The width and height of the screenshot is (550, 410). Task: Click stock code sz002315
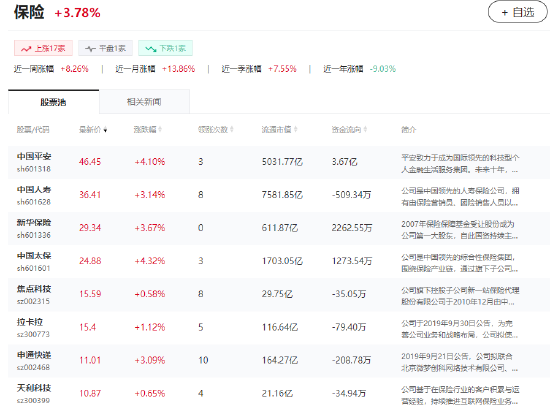coord(33,301)
